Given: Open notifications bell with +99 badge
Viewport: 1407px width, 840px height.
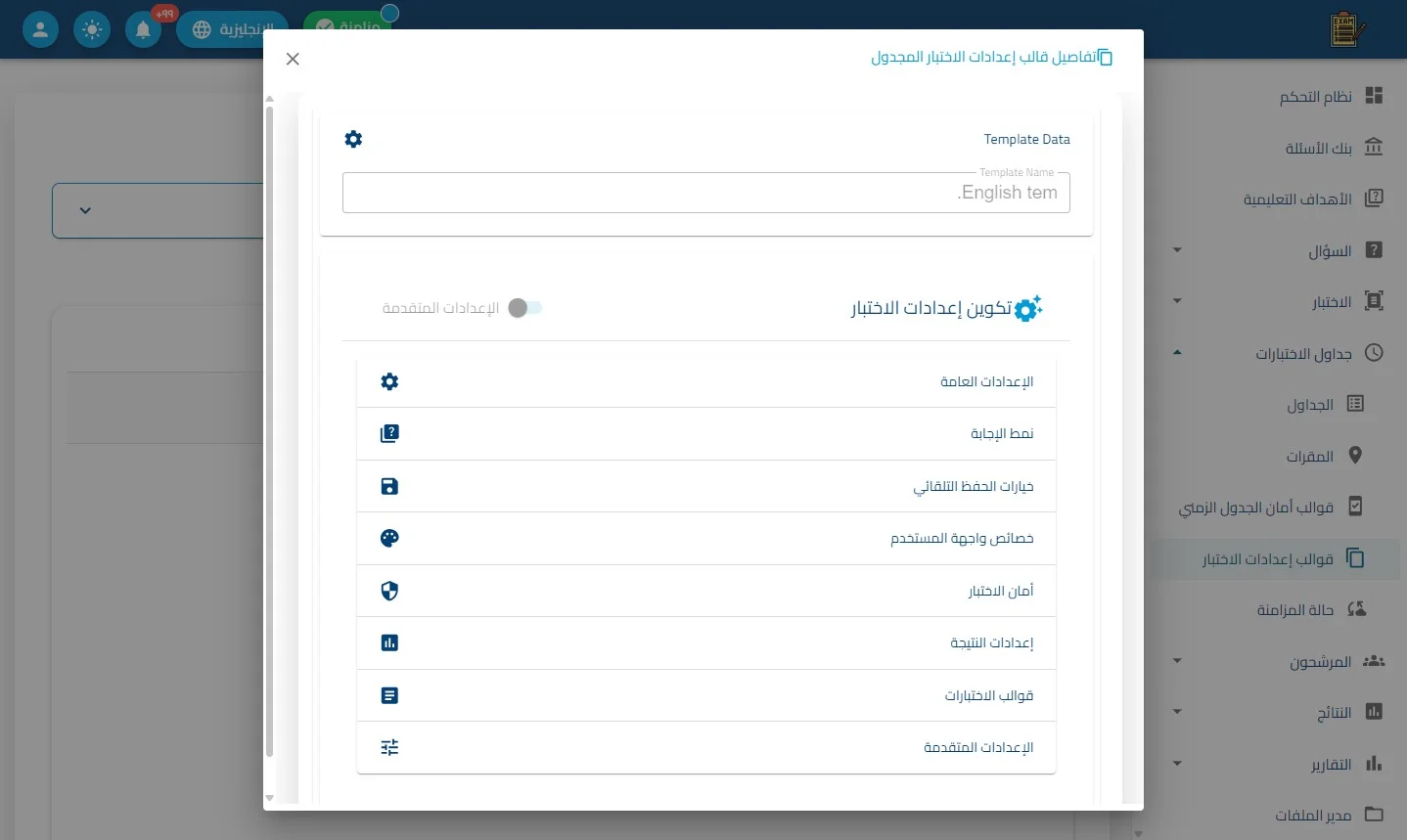Looking at the screenshot, I should pyautogui.click(x=143, y=29).
